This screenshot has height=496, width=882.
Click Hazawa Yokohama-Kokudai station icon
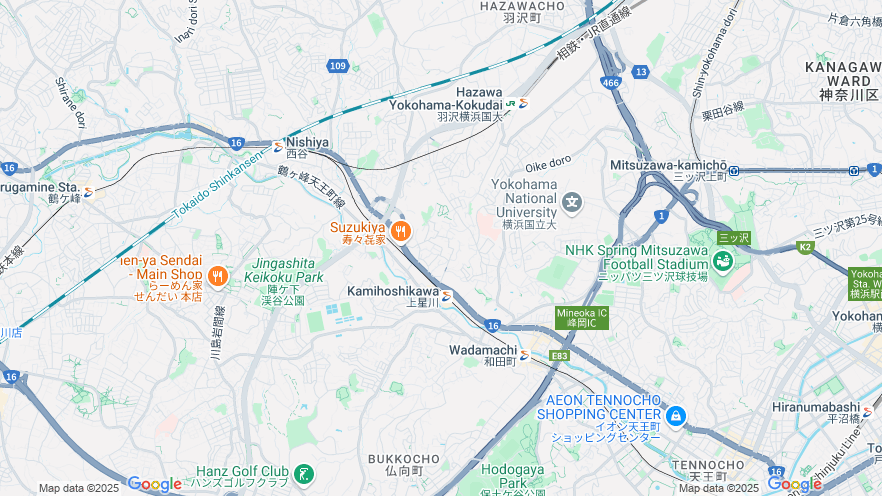pyautogui.click(x=518, y=103)
